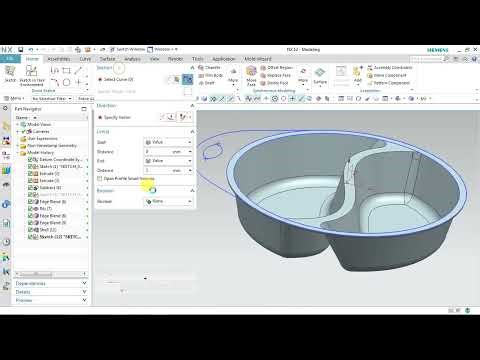480x360 pixels.
Task: Click the Reverse Direction icon
Action: [163, 117]
